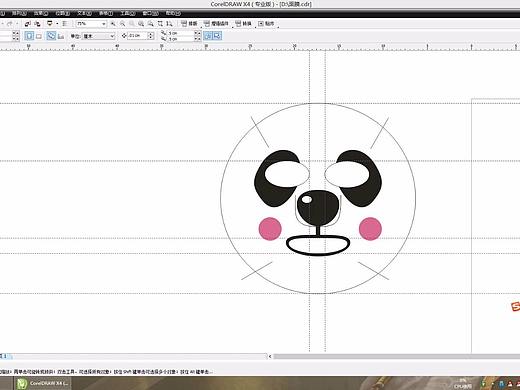520x390 pixels.
Task: Click the application launcher icon
Action: [x=50, y=24]
